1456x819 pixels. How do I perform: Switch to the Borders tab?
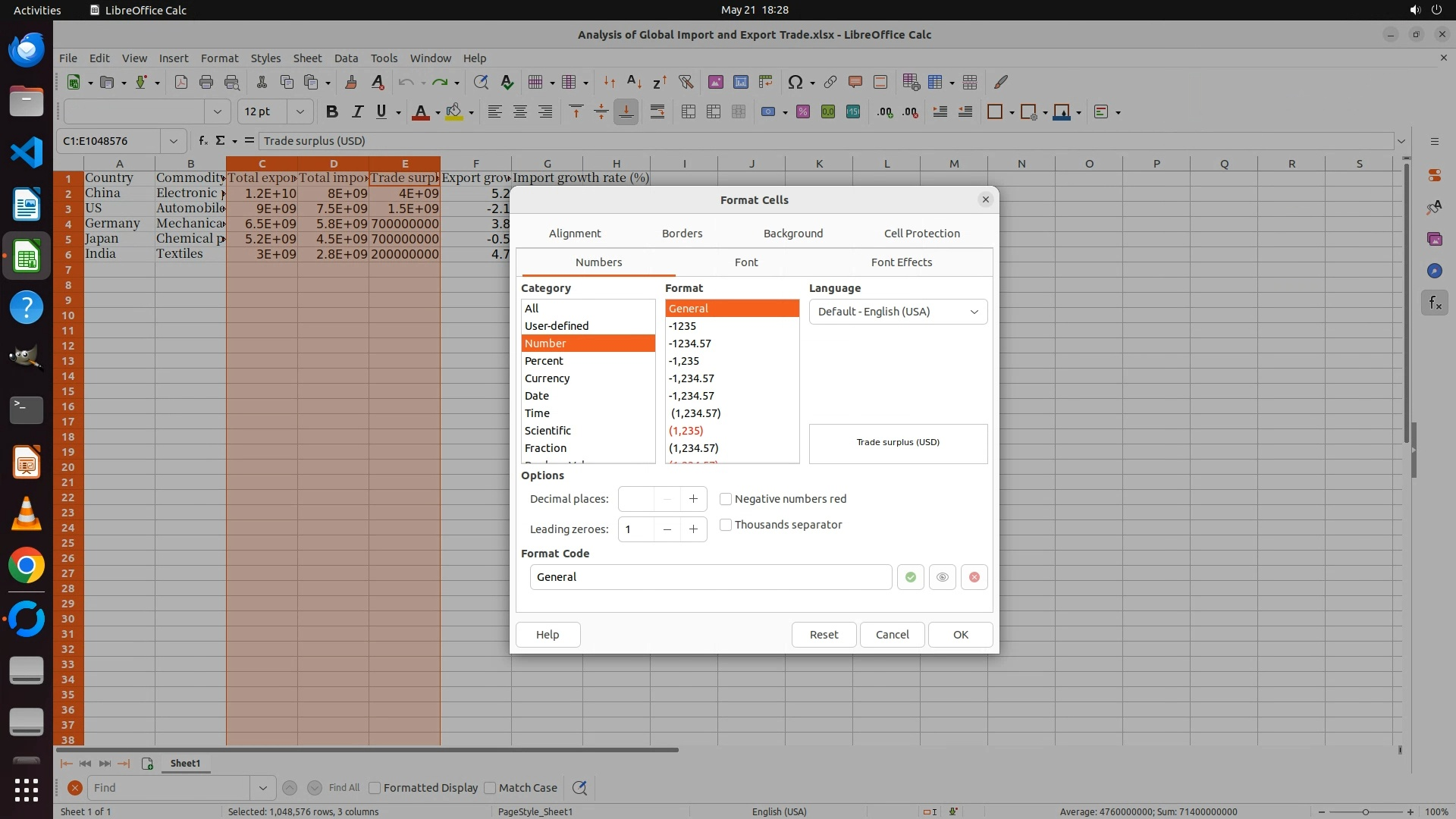click(682, 234)
